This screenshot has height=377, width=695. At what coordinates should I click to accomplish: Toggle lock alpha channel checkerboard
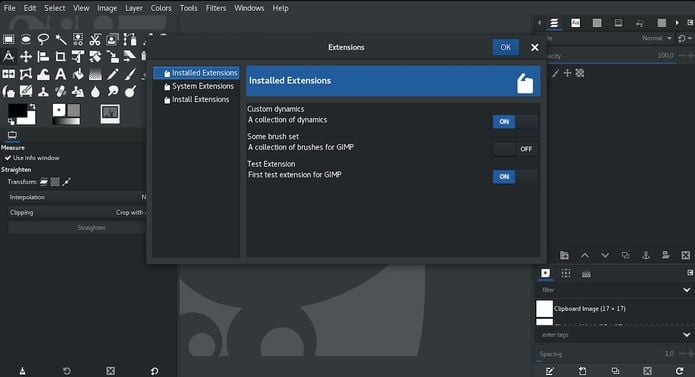coord(580,73)
